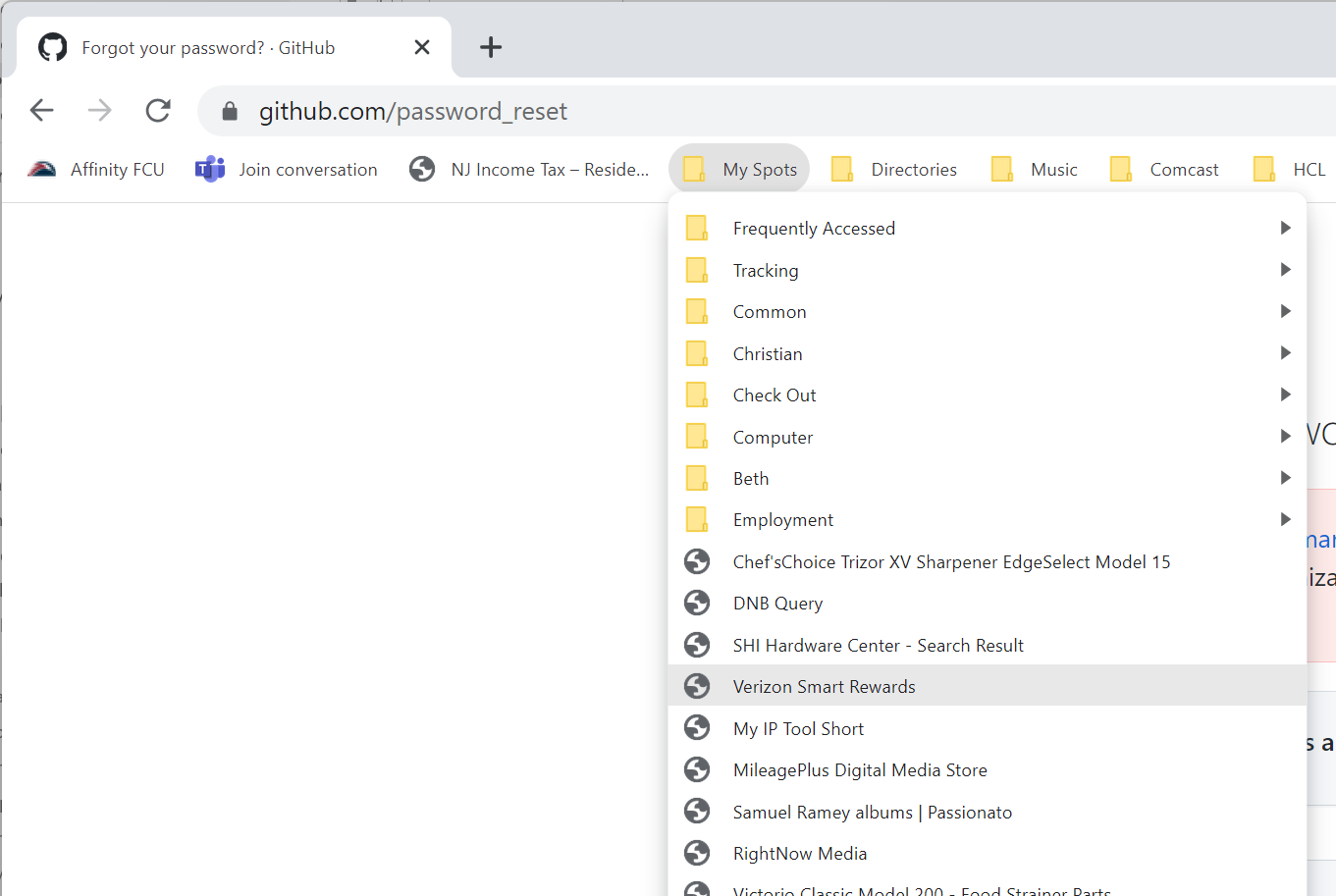This screenshot has height=896, width=1336.
Task: Expand the Frequently Accessed submenu
Action: [x=1285, y=227]
